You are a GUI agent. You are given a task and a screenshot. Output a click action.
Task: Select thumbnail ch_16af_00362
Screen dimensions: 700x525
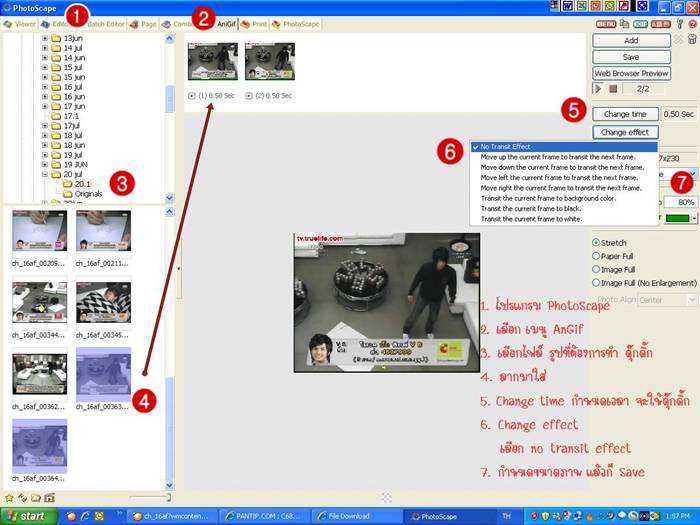pos(40,374)
